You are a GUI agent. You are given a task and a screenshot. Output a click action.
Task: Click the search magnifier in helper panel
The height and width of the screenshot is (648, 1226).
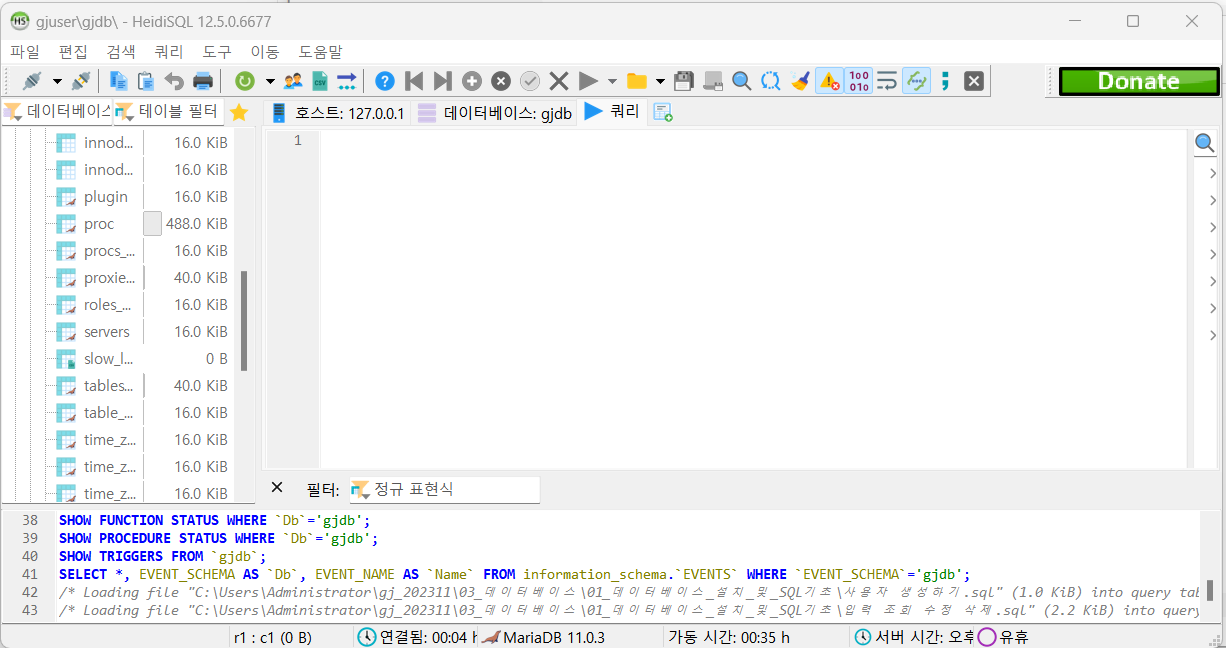[1205, 145]
